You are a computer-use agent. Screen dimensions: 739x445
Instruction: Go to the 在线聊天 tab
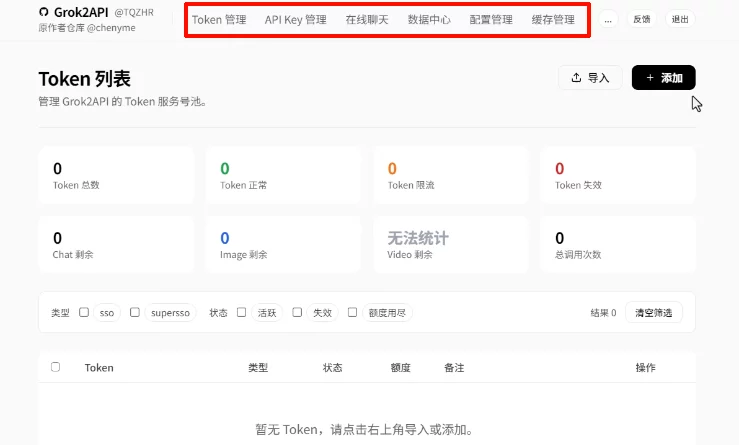(x=367, y=19)
